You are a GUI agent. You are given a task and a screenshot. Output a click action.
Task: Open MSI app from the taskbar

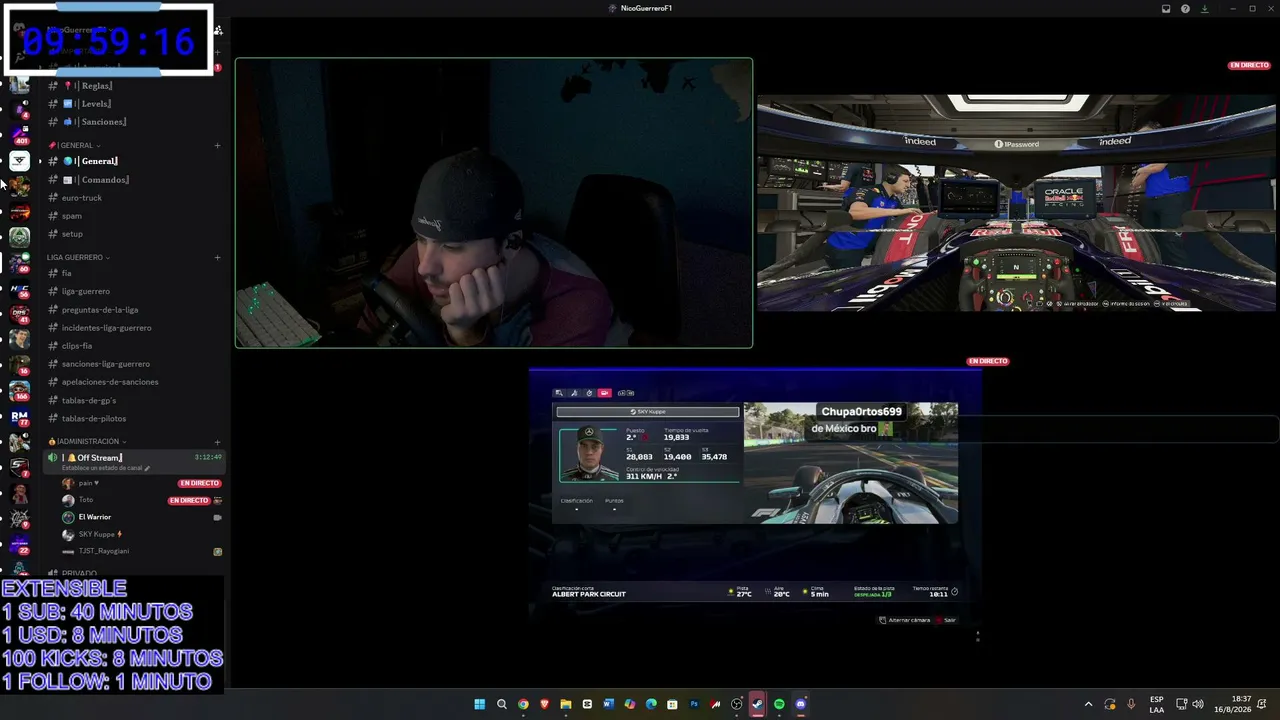(x=715, y=704)
